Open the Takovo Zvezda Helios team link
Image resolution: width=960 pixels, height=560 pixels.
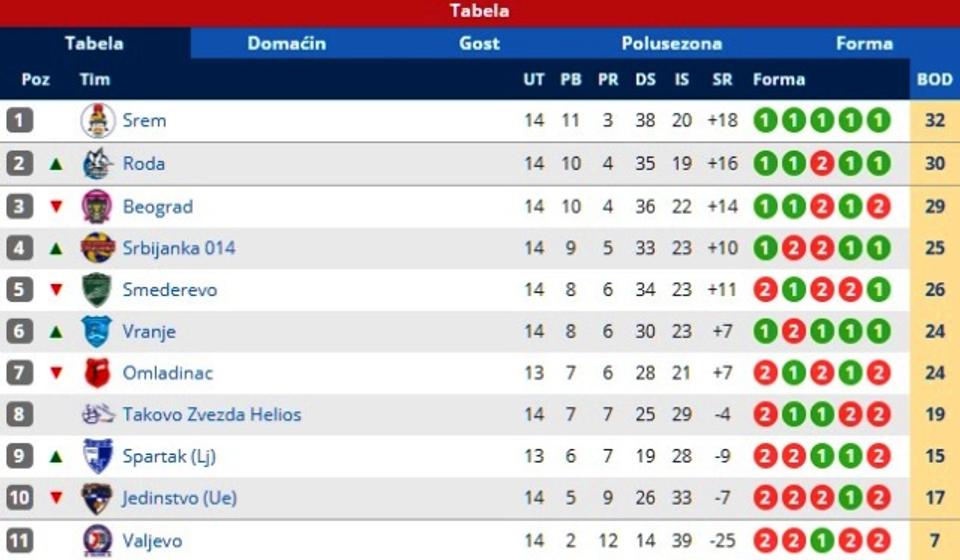pyautogui.click(x=211, y=415)
